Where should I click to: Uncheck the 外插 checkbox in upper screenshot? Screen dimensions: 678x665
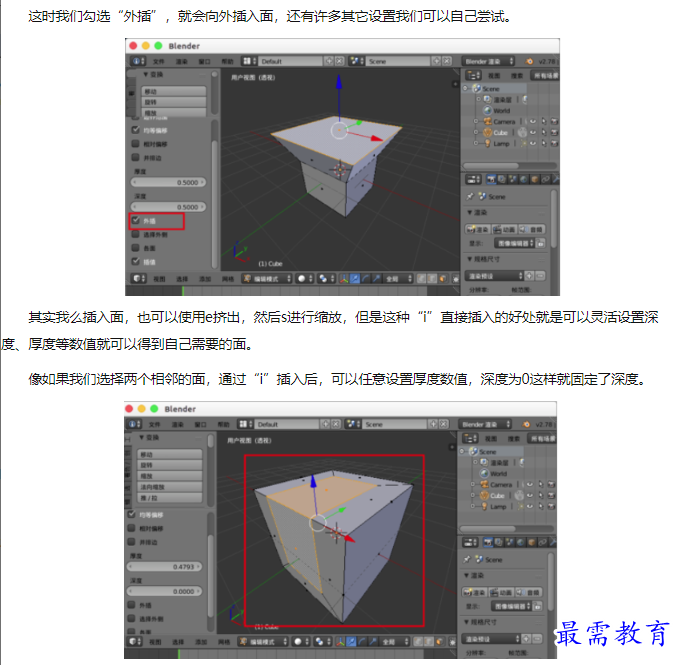point(136,221)
